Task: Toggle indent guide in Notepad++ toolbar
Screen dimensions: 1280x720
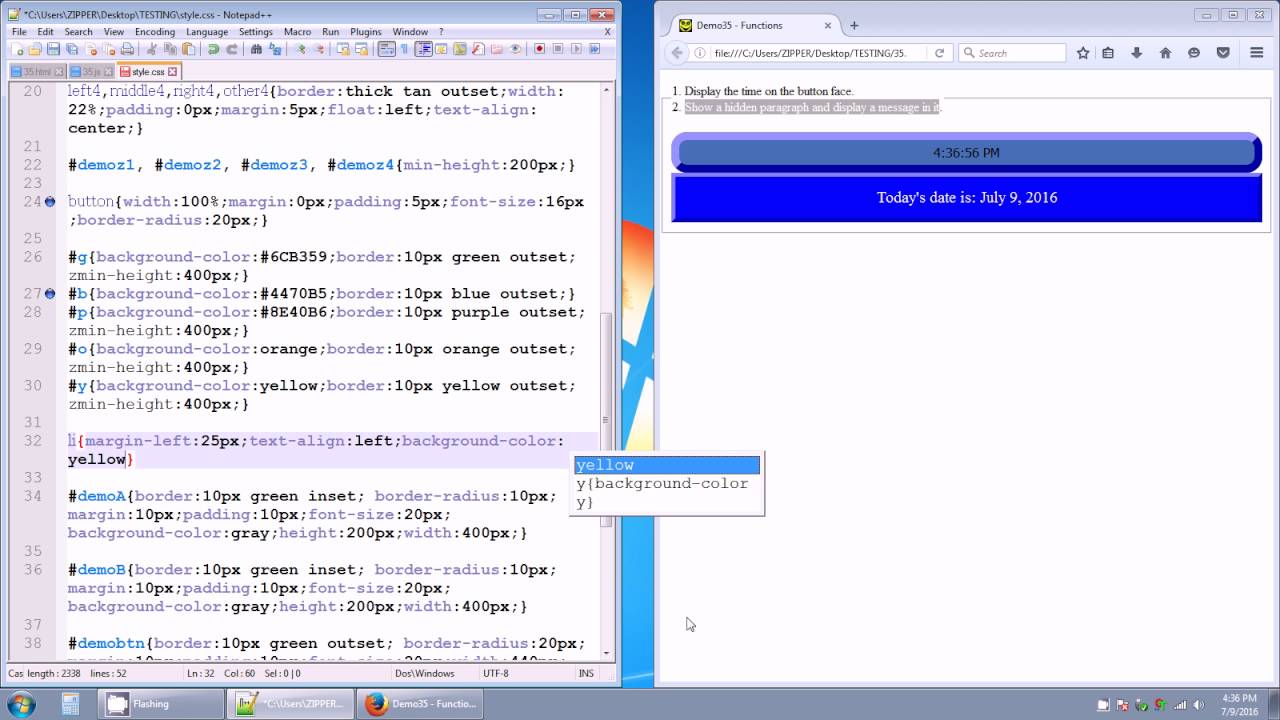Action: point(423,49)
